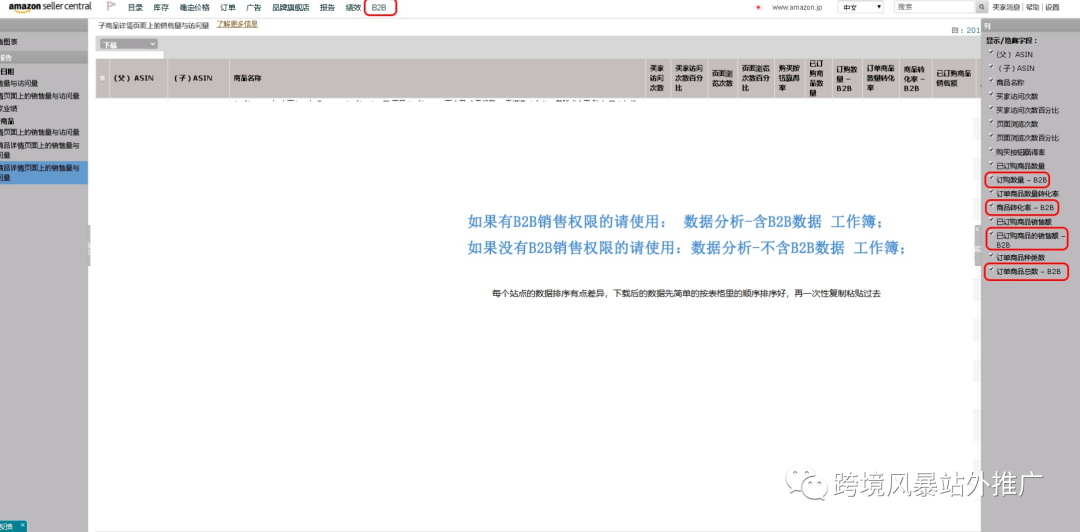The image size is (1080, 532).
Task: Open the 订单 menu
Action: 227,8
